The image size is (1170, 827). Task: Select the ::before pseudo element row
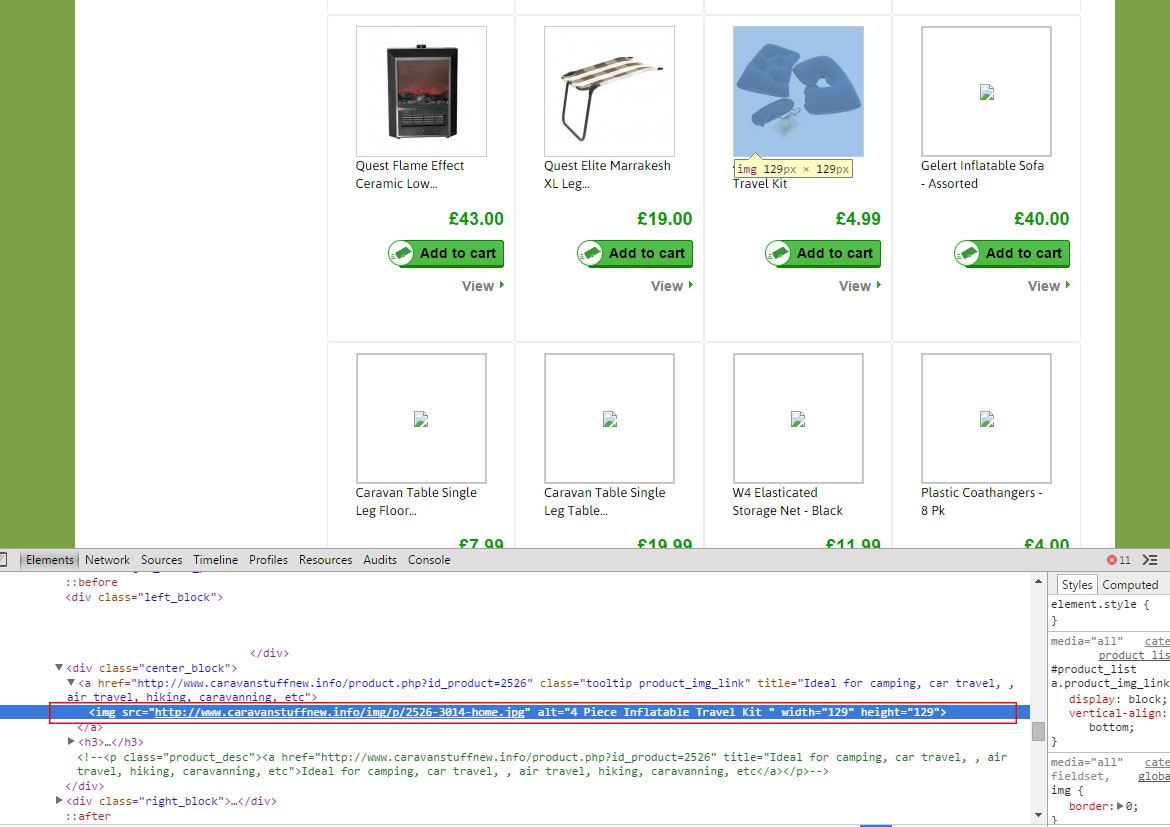coord(91,582)
